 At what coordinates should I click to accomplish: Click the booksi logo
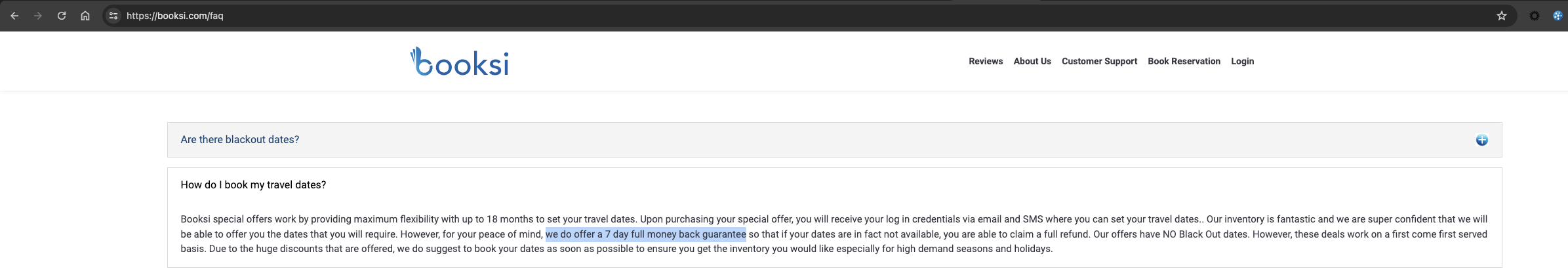pyautogui.click(x=460, y=62)
